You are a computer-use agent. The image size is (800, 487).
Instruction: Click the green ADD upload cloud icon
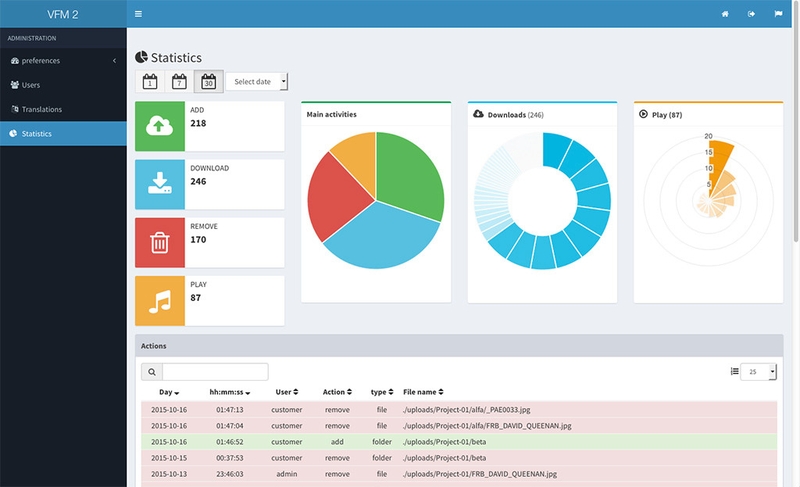[x=160, y=126]
